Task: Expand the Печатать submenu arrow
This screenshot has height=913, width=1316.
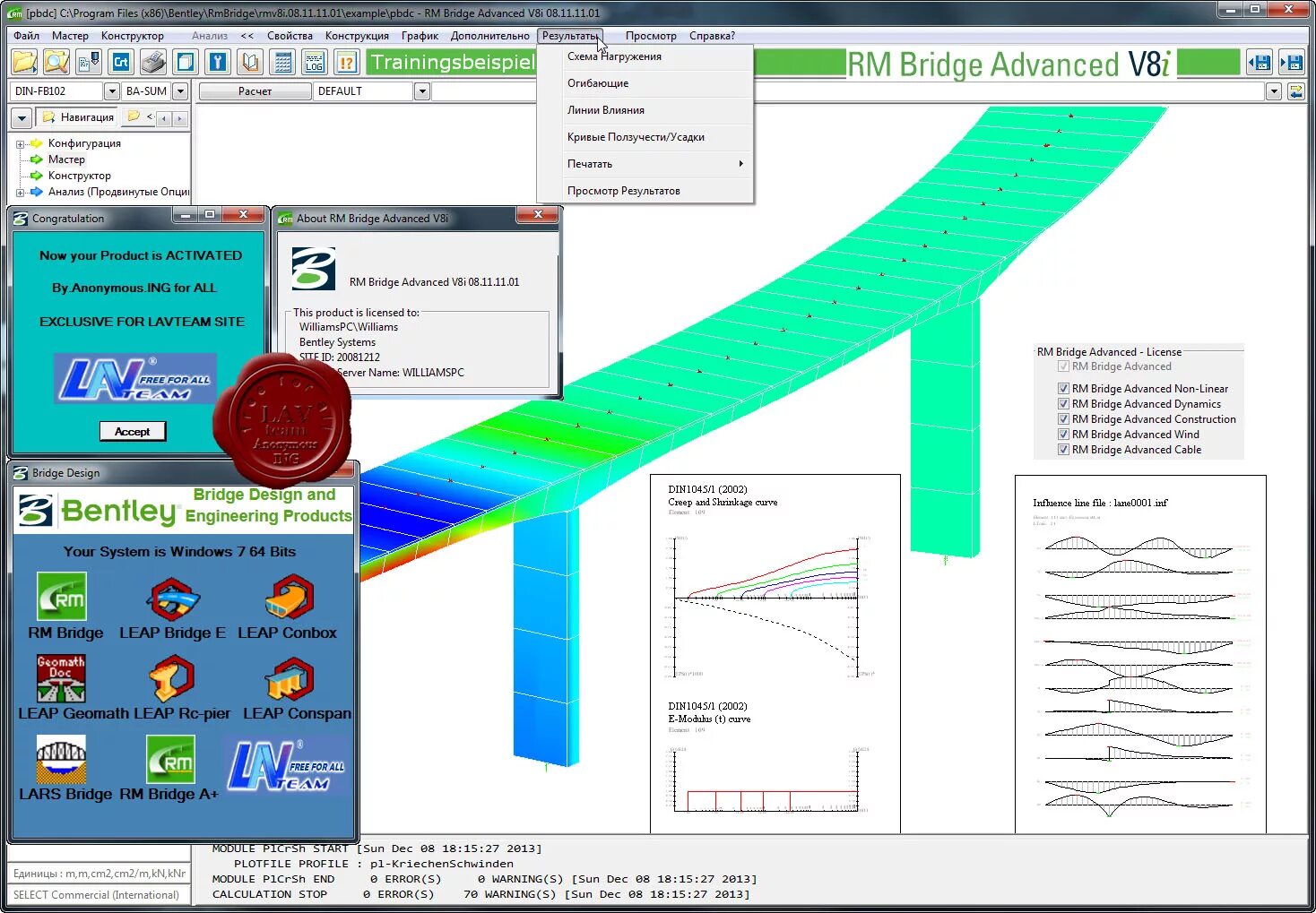Action: click(x=740, y=164)
